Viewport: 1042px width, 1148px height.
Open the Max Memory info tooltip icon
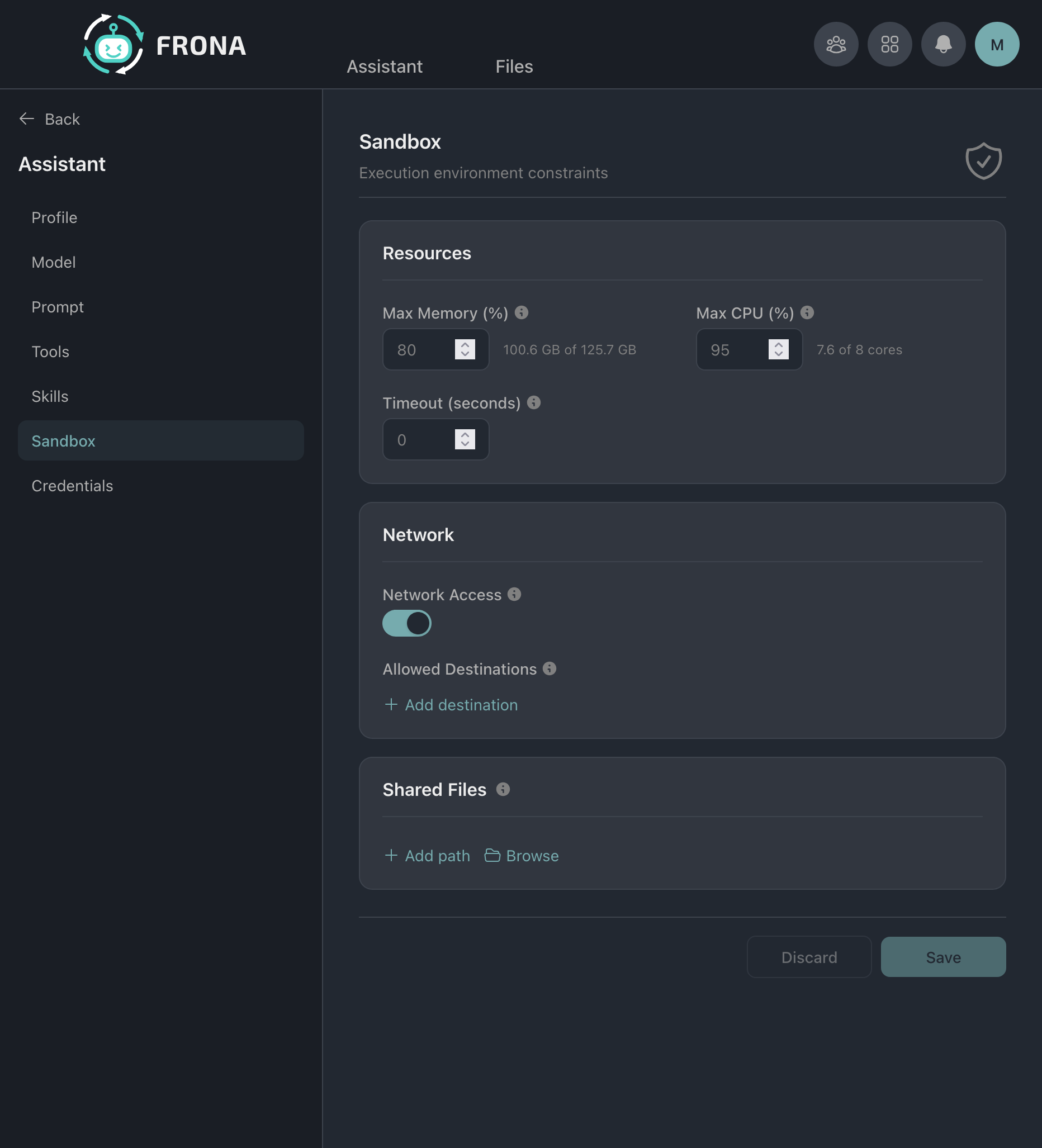tap(523, 312)
